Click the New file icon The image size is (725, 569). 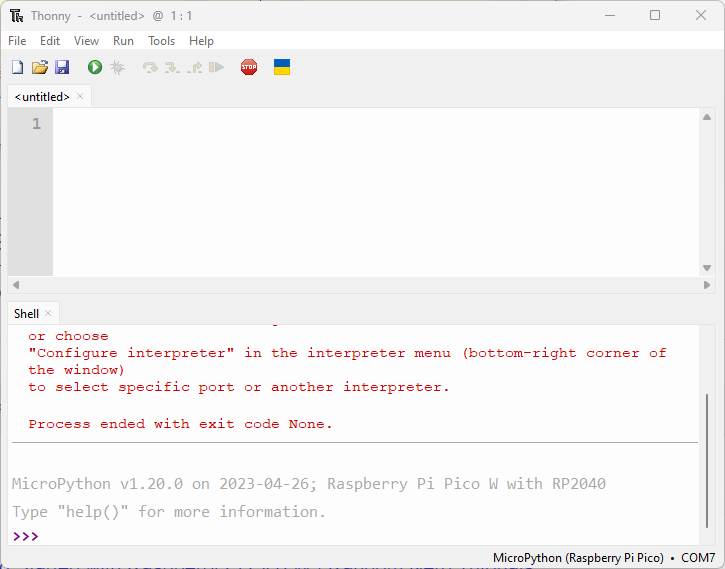(x=17, y=67)
